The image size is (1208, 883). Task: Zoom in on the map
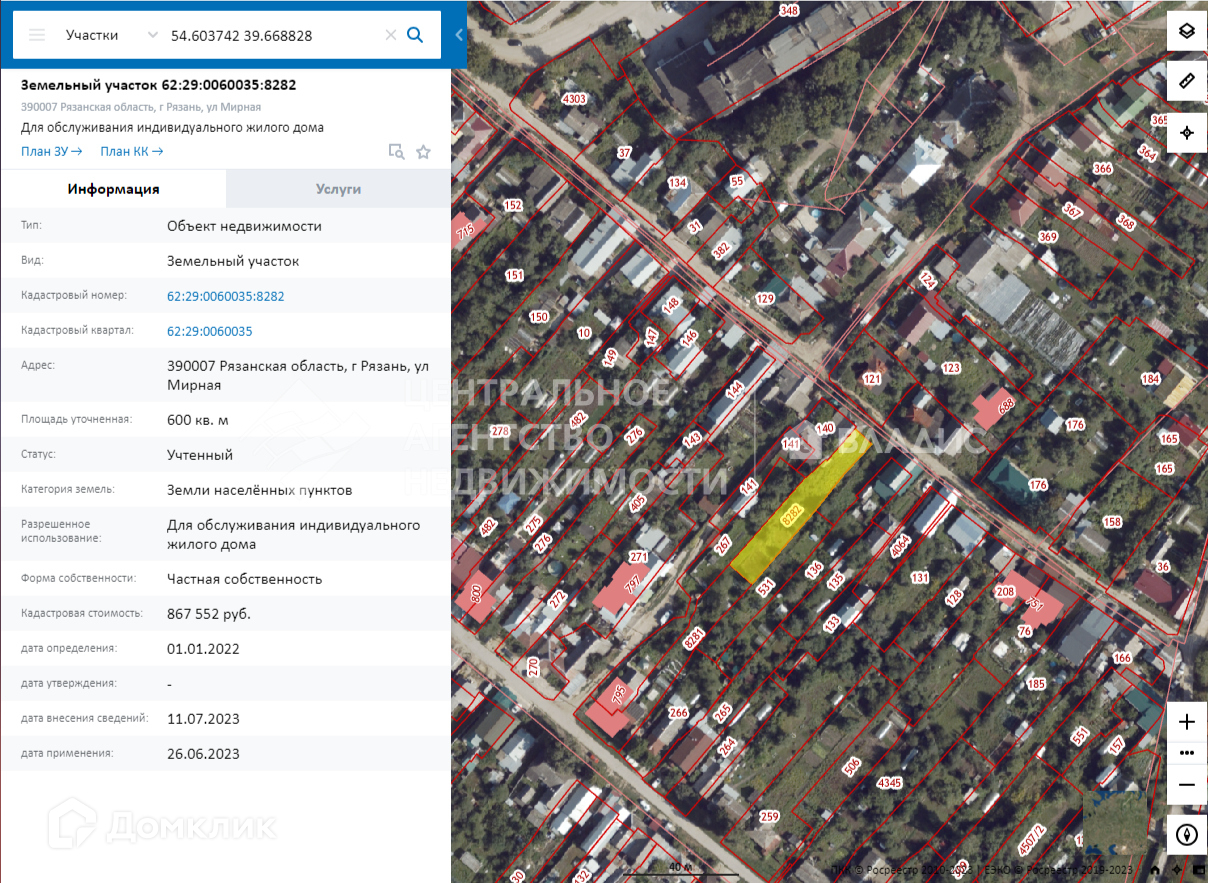pos(1186,721)
